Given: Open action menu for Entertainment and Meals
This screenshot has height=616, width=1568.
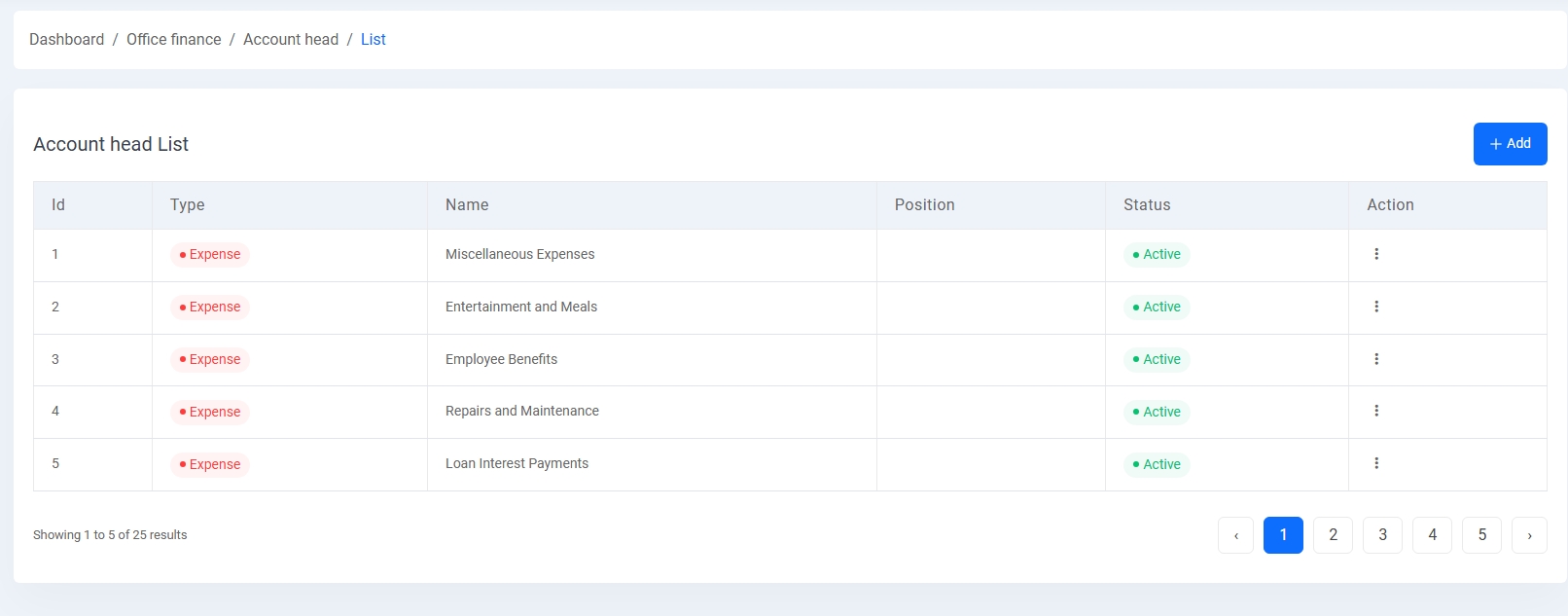Looking at the screenshot, I should click(1375, 307).
